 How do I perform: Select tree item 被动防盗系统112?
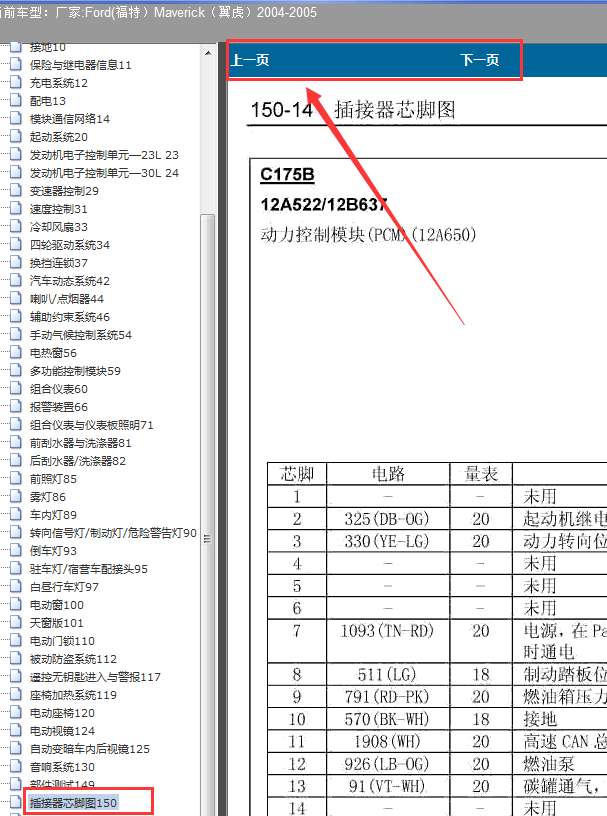click(73, 659)
